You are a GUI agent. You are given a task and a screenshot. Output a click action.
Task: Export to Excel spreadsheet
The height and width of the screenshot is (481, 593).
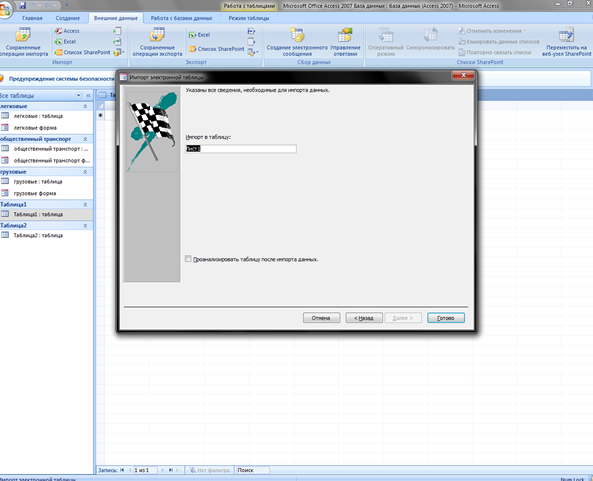[199, 35]
